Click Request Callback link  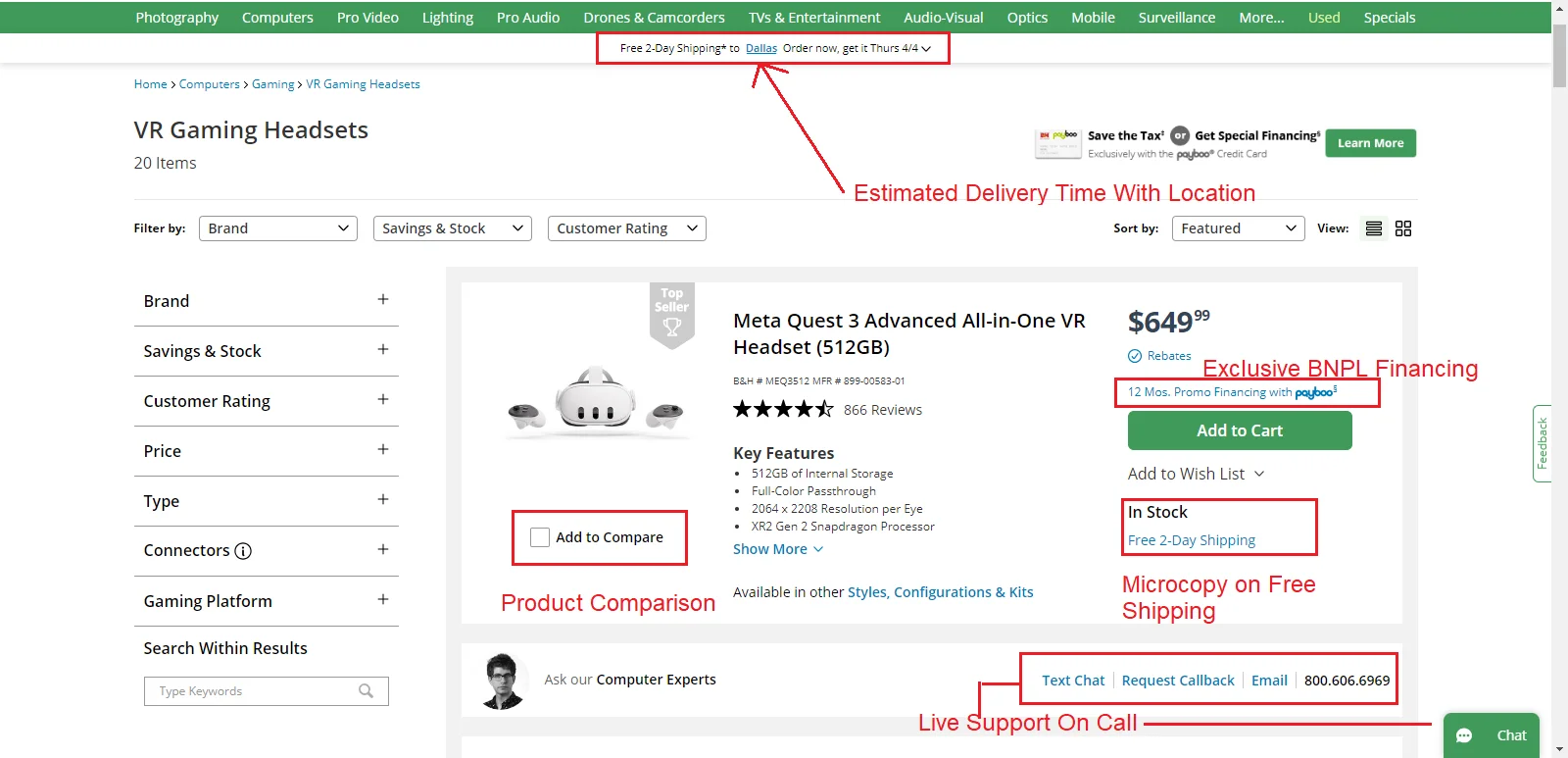1178,681
